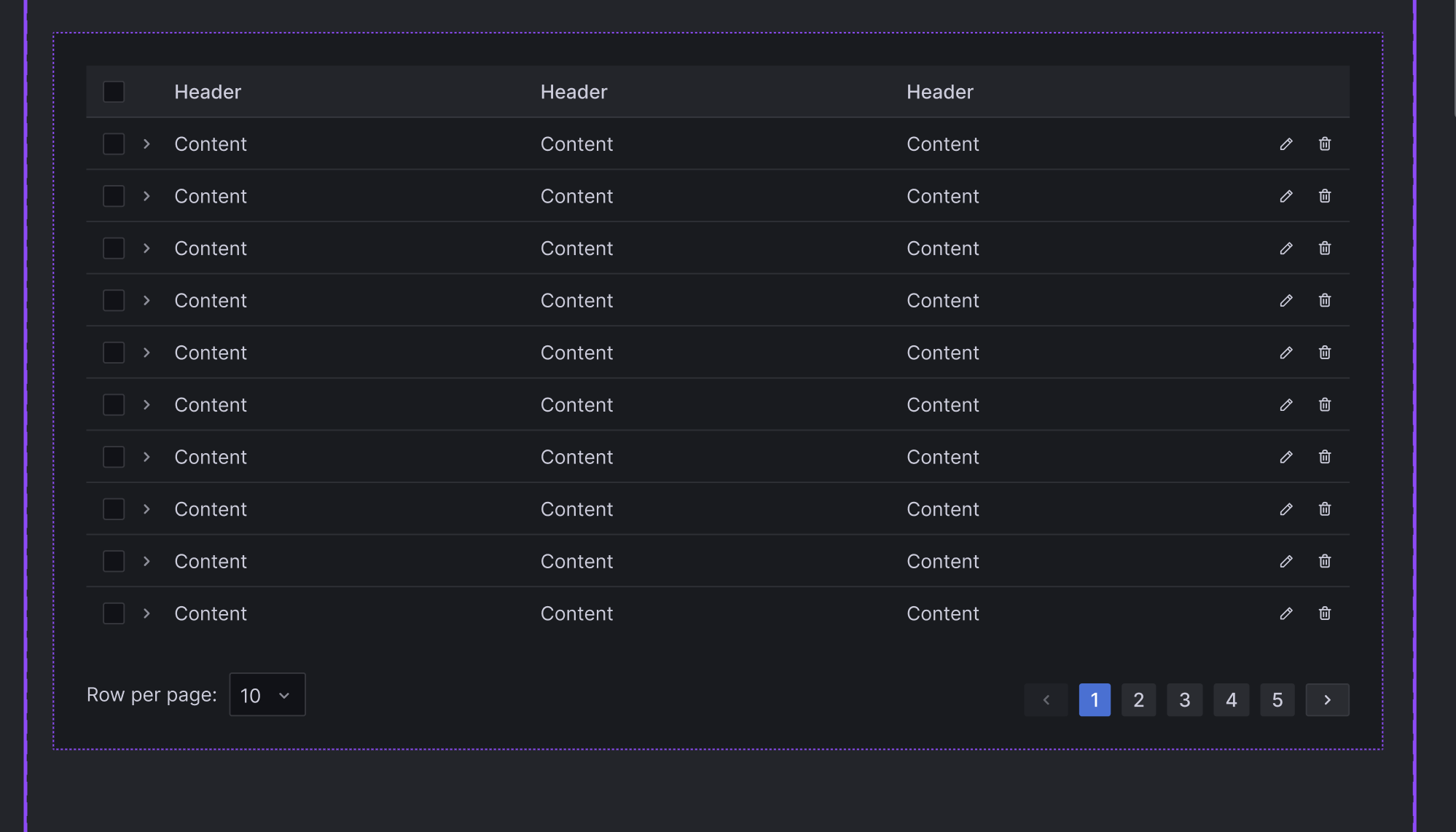Click the edit pencil icon in first row
Viewport: 1456px width, 832px height.
click(1286, 144)
